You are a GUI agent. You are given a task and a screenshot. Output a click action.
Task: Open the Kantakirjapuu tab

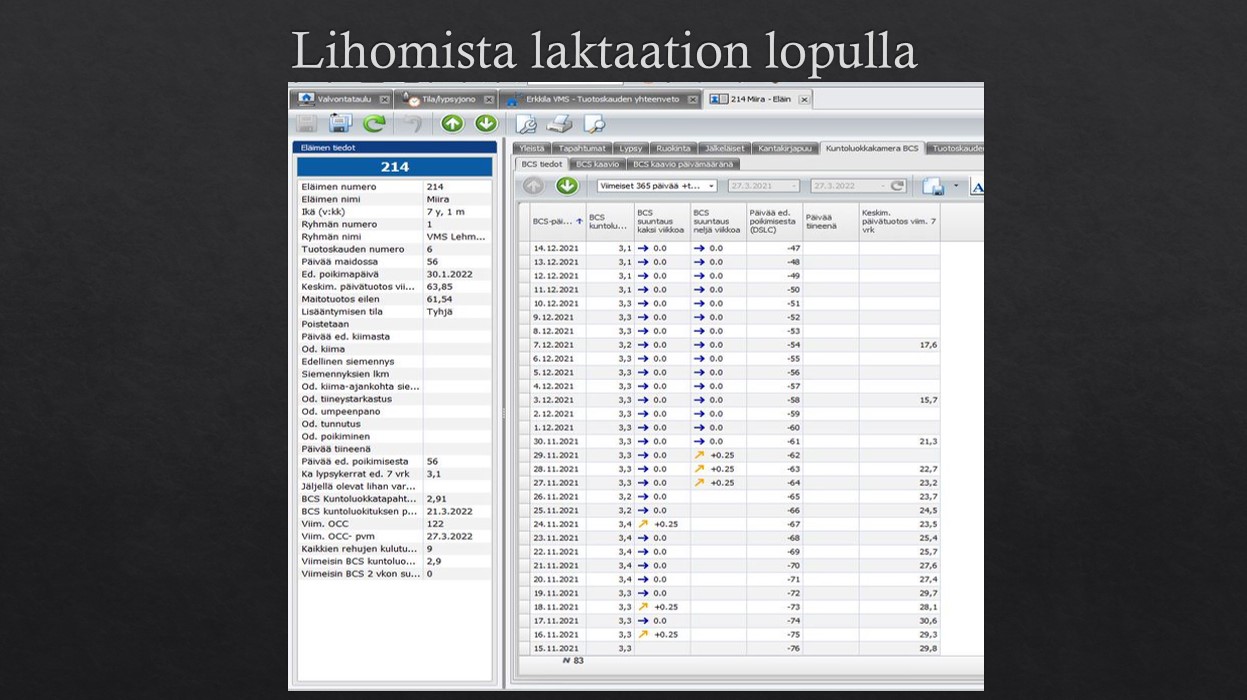(785, 148)
